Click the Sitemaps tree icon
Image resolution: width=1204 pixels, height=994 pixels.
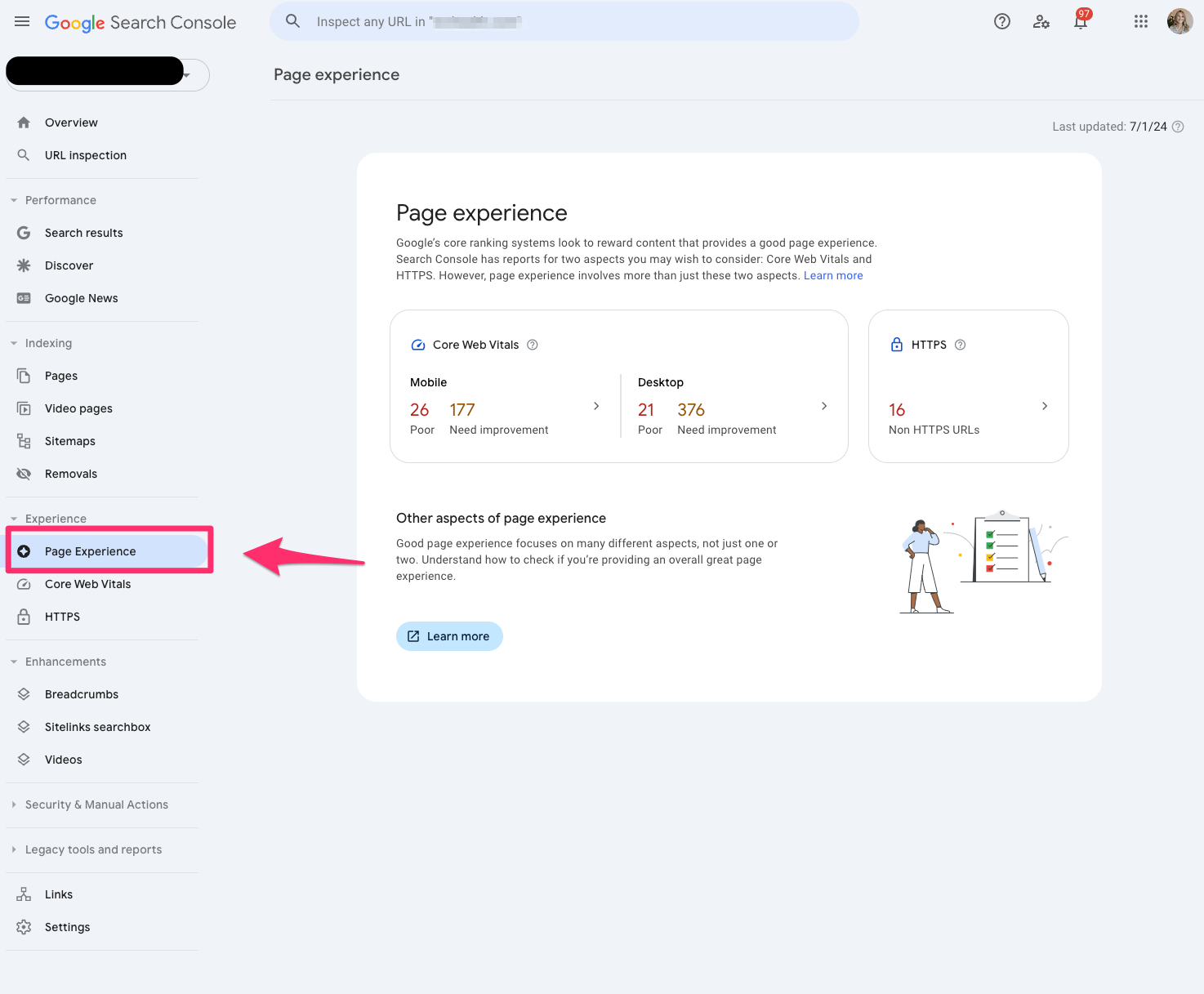coord(24,441)
